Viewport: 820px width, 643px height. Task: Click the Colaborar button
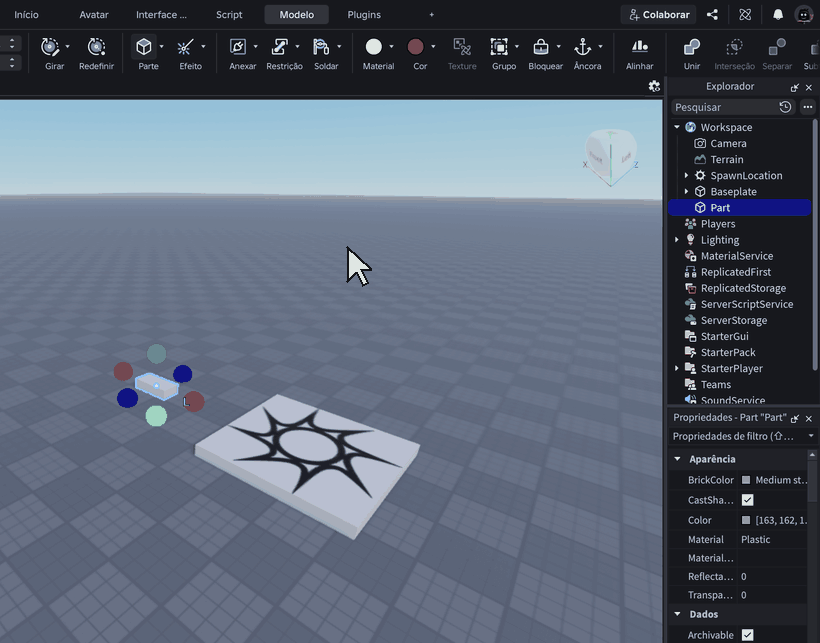[659, 15]
